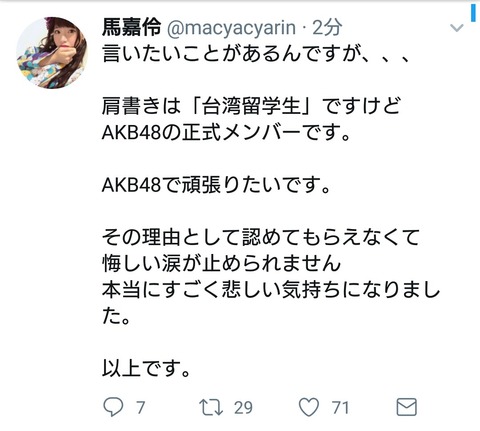The image size is (480, 431).
Task: Like the tweet with the heart icon
Action: pyautogui.click(x=309, y=407)
